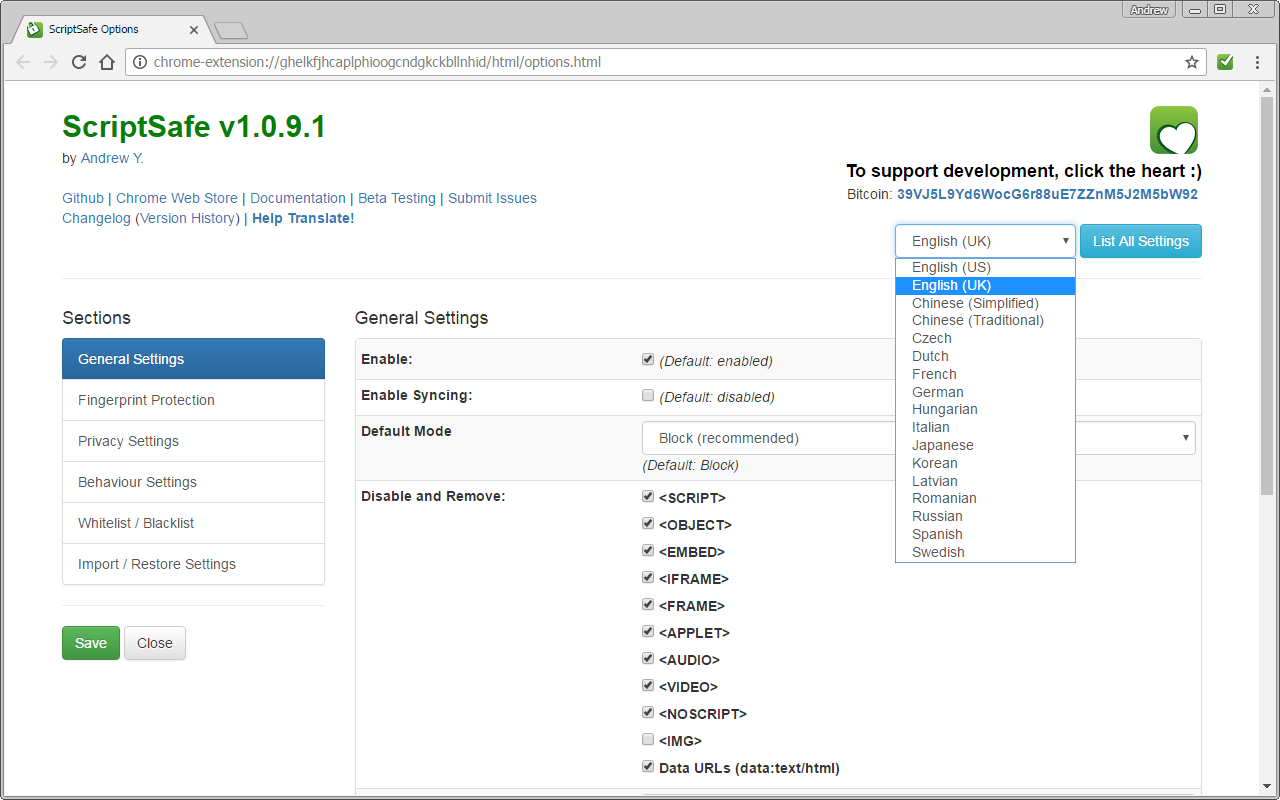Go forward to the next page
Screen dimensions: 1280x800
coord(51,62)
